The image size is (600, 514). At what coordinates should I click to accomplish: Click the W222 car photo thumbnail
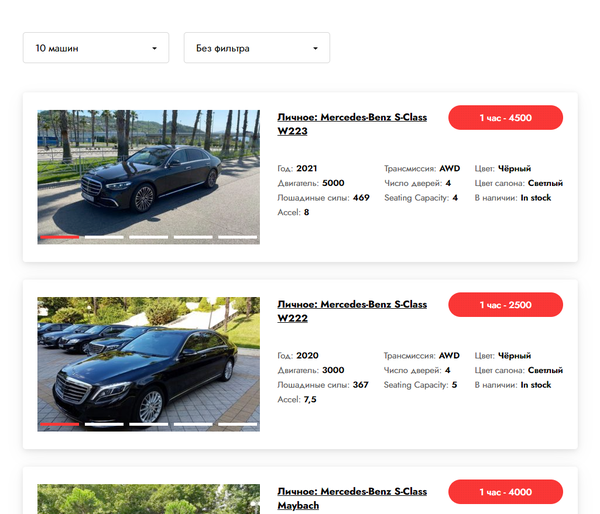pyautogui.click(x=148, y=364)
